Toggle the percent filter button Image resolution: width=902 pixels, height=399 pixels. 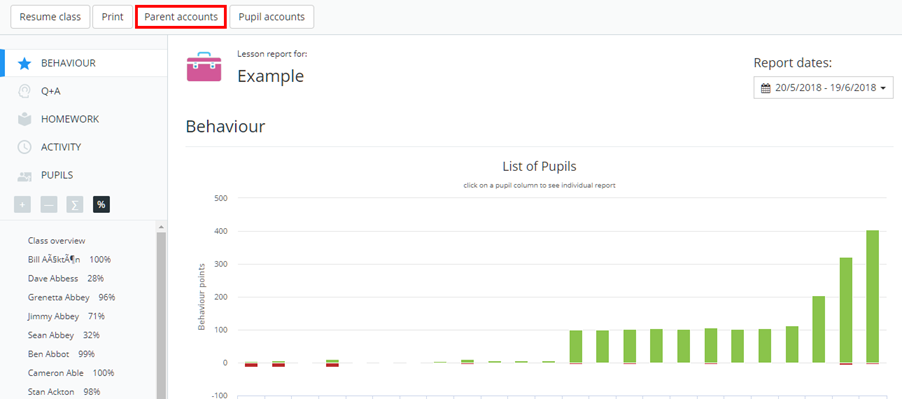coord(101,204)
